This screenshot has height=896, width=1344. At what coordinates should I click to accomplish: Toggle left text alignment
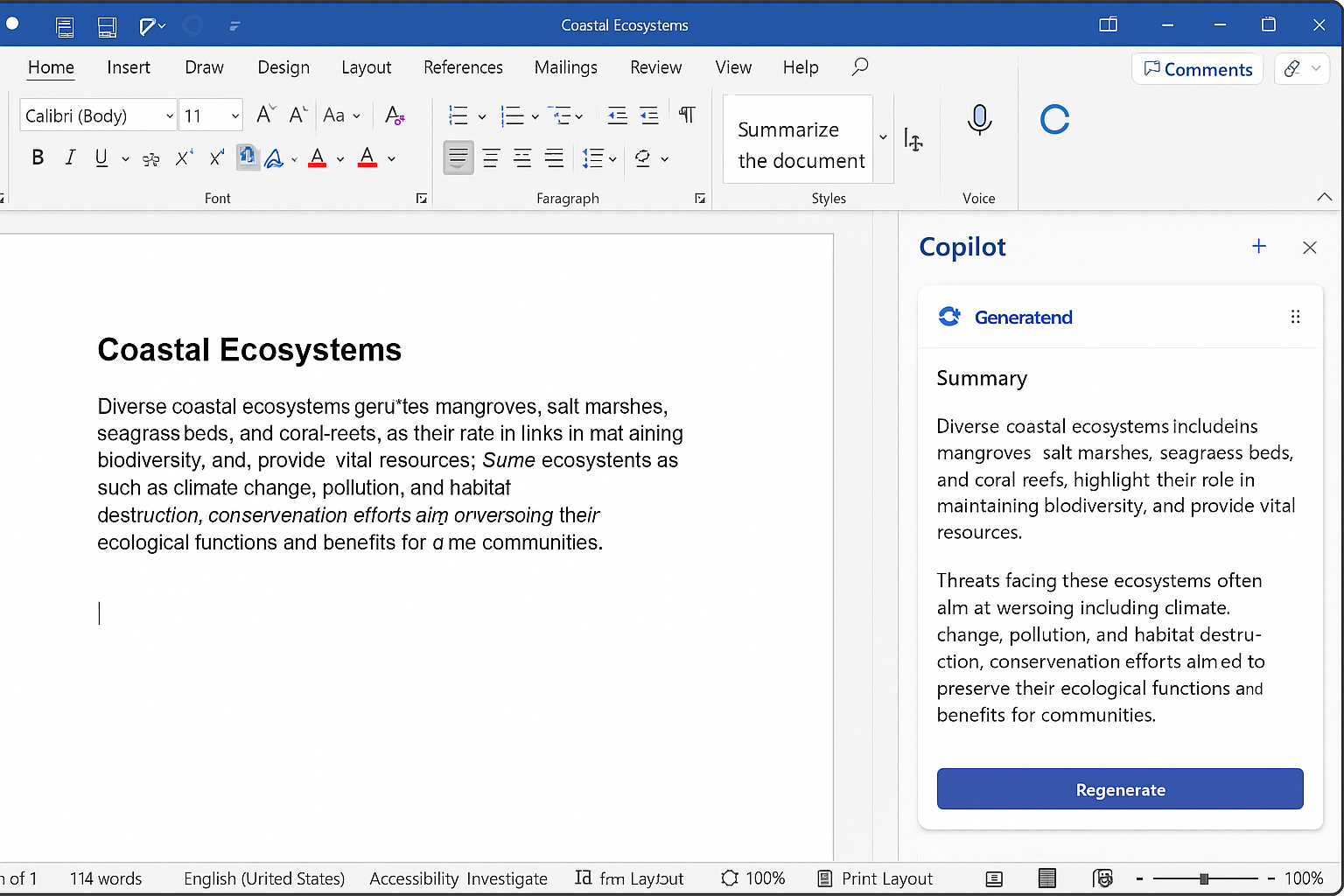pos(458,157)
